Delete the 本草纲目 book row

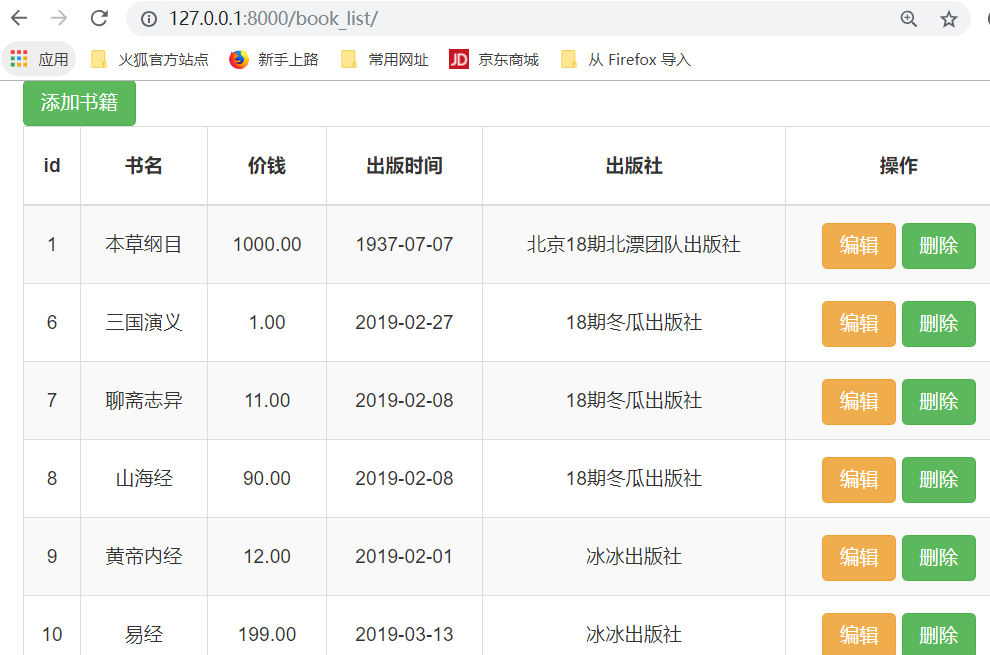tap(939, 246)
